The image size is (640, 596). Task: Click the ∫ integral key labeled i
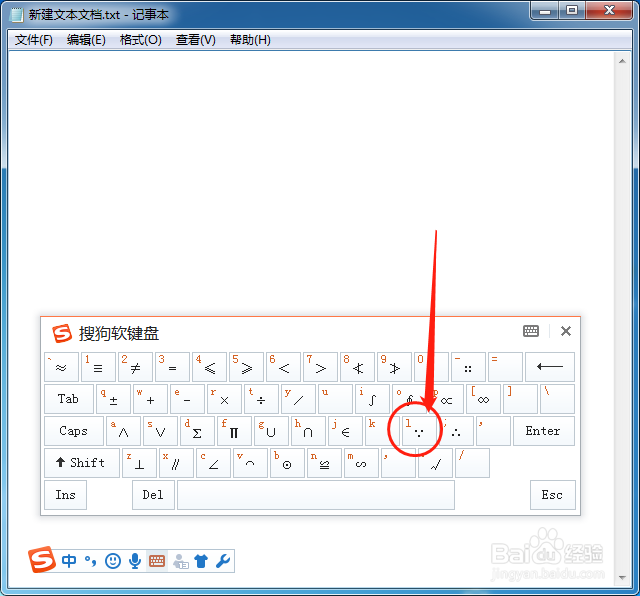[x=372, y=399]
